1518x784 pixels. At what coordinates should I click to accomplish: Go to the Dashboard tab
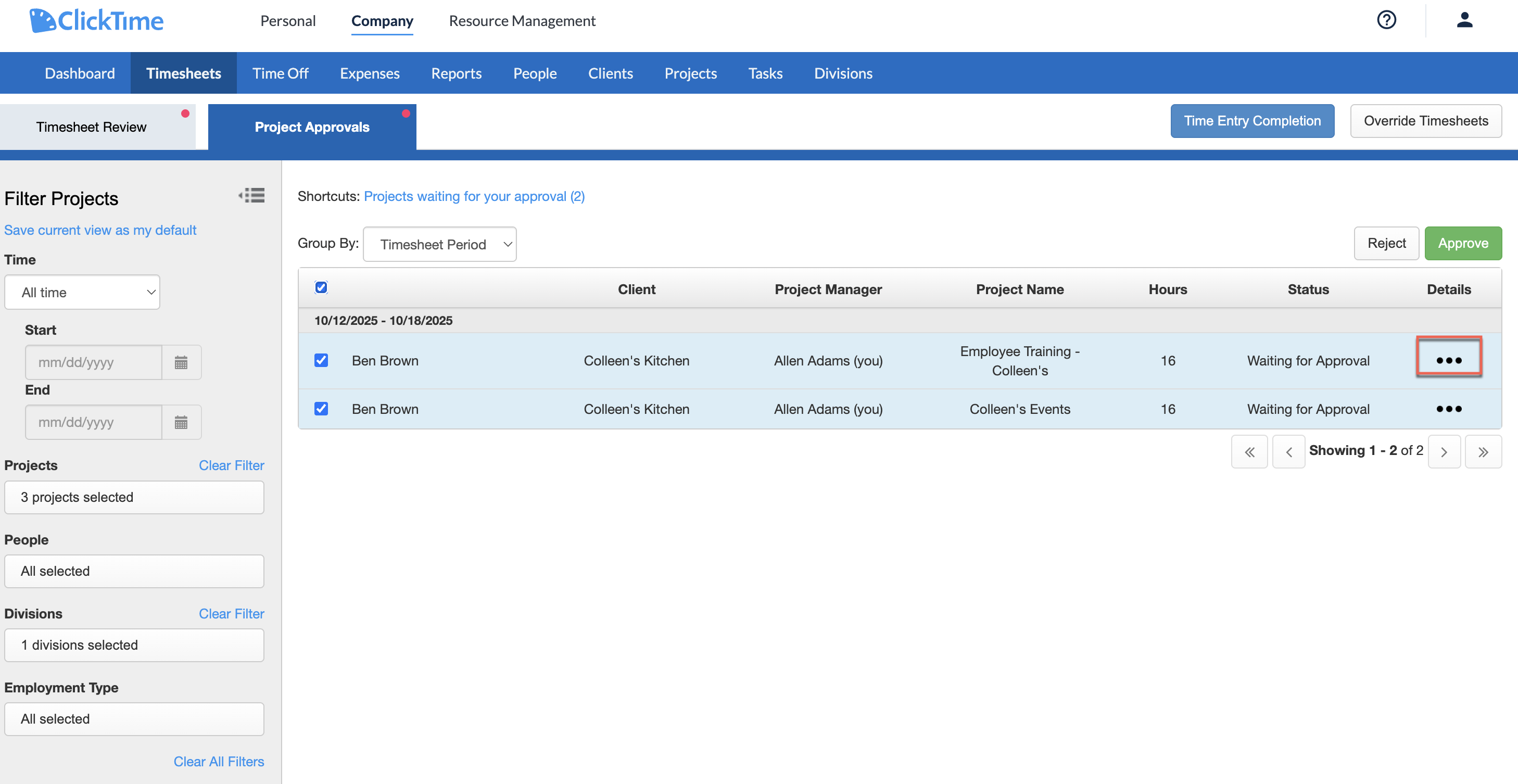point(80,73)
